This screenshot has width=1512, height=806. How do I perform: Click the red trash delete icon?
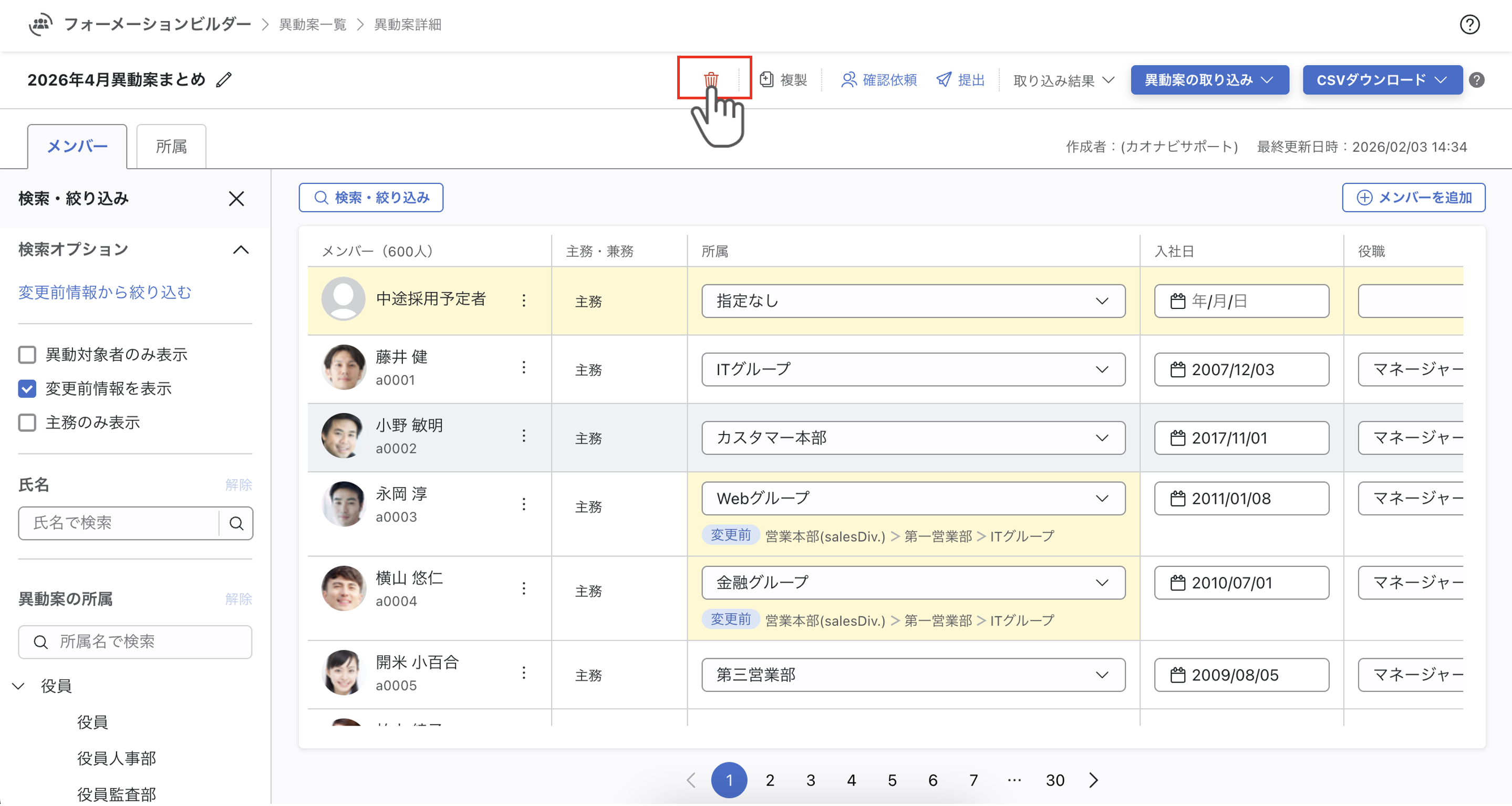(711, 79)
